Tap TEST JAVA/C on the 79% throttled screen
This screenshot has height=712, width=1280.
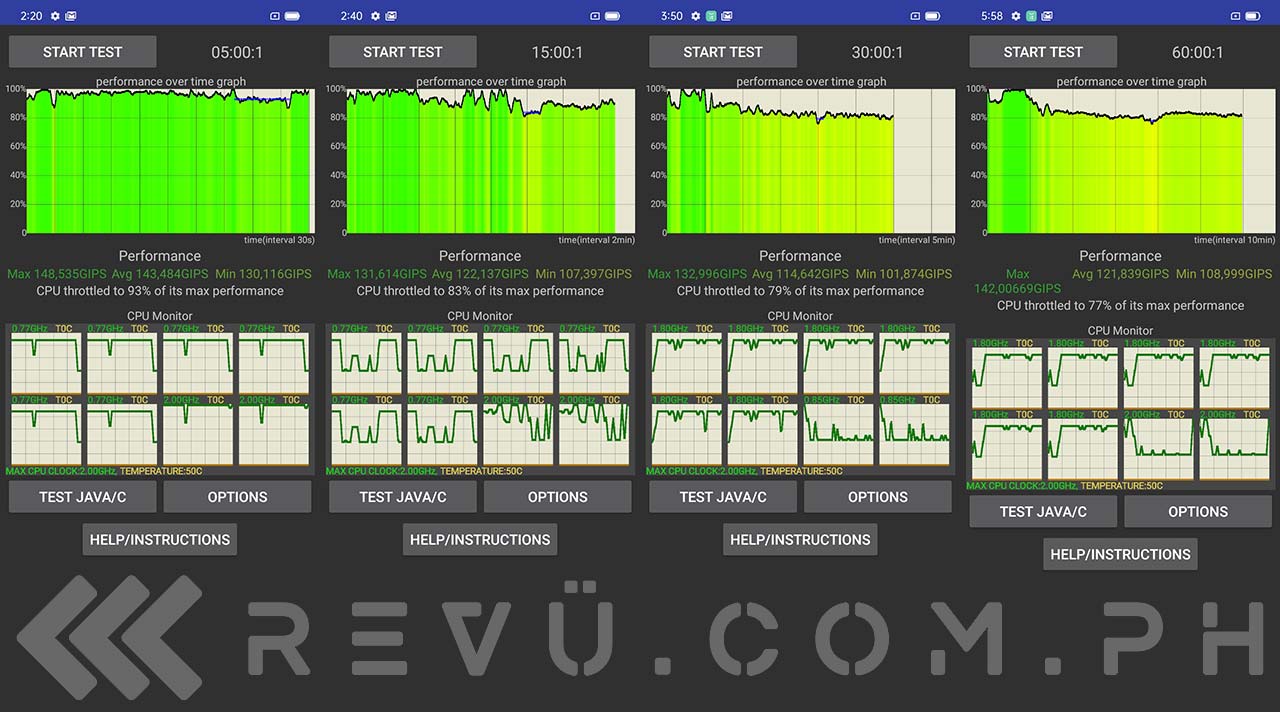(723, 497)
